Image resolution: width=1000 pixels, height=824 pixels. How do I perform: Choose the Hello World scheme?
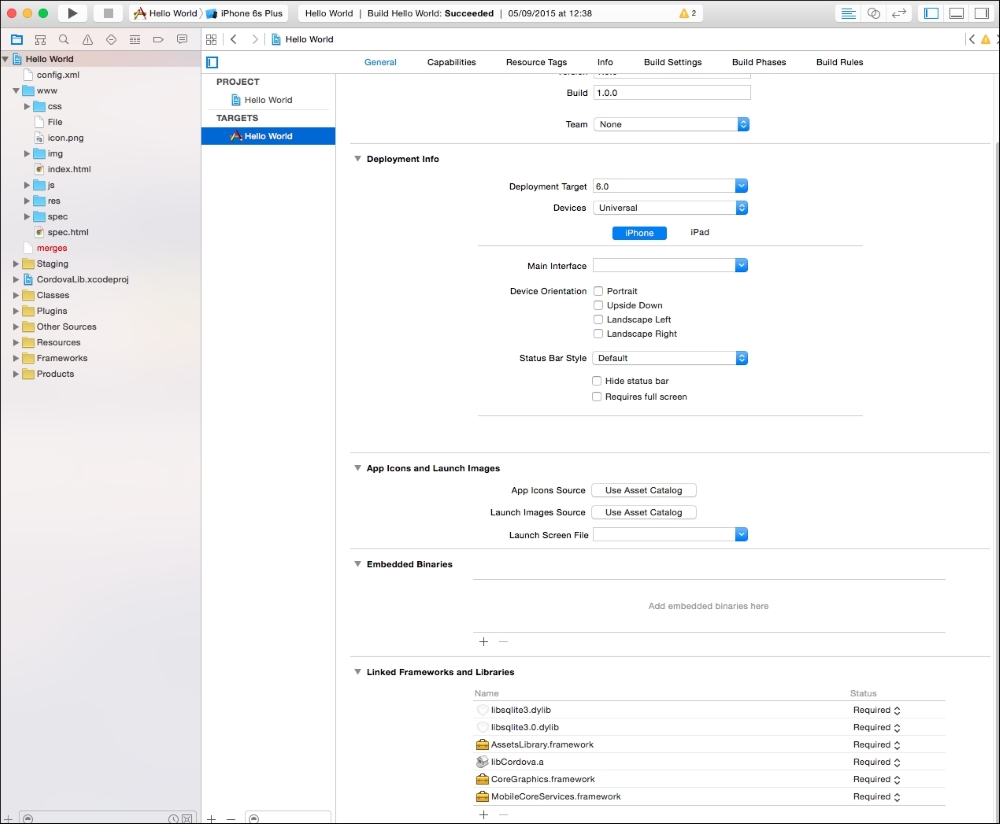166,13
